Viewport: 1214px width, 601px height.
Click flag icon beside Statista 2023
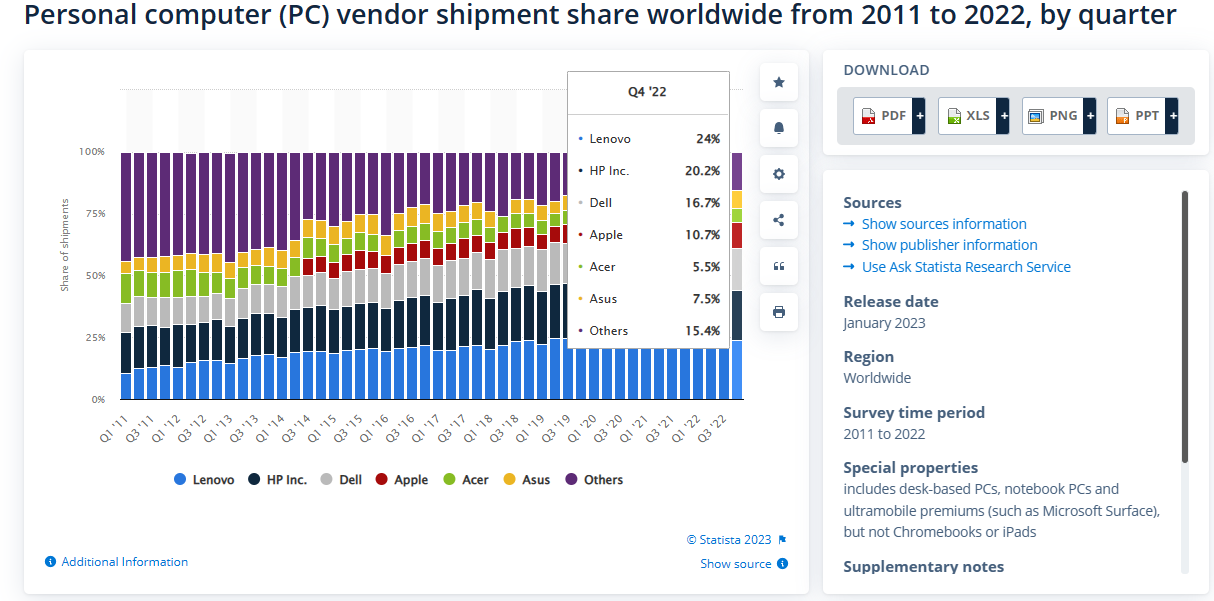783,540
